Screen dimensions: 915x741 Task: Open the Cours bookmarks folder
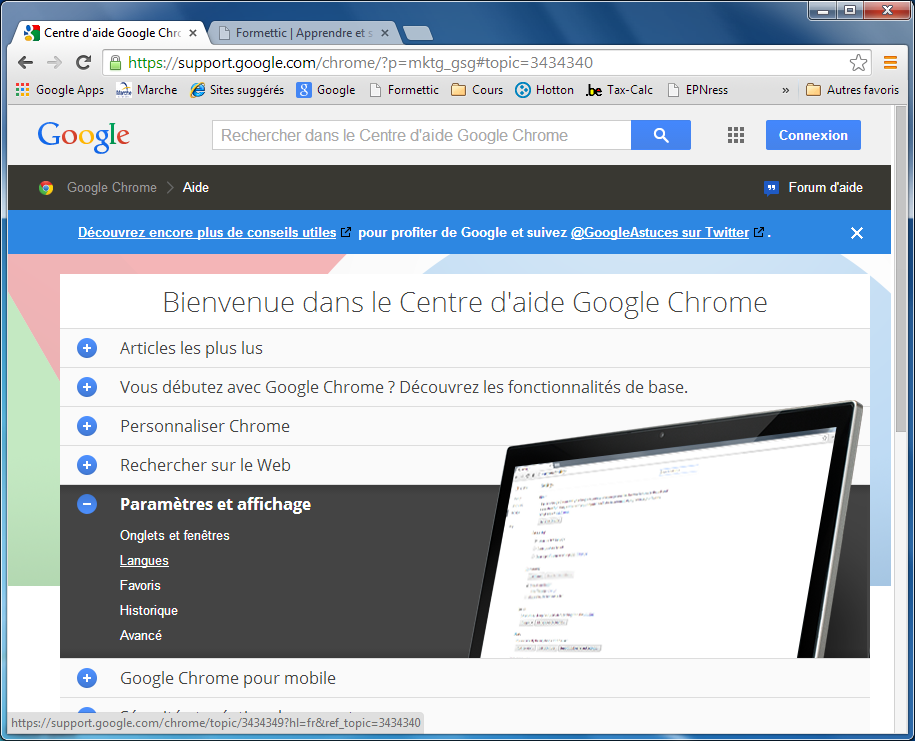click(477, 90)
